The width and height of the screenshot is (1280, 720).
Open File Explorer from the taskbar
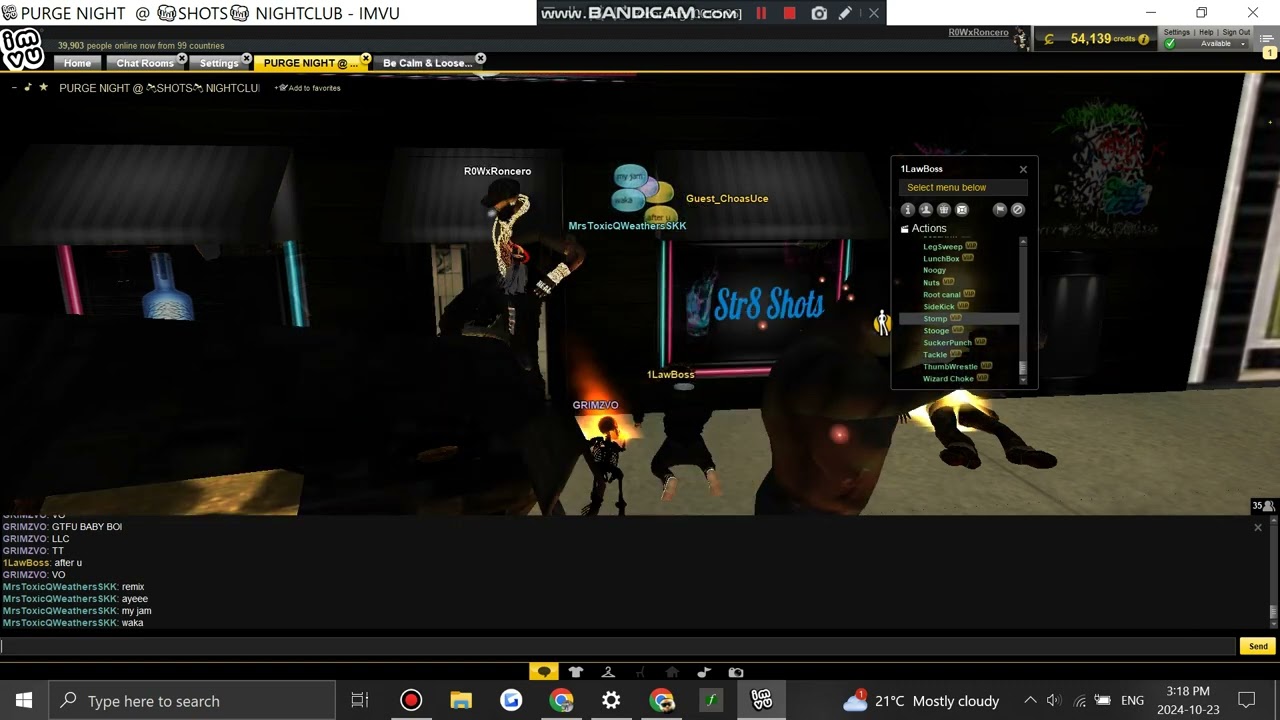[461, 701]
